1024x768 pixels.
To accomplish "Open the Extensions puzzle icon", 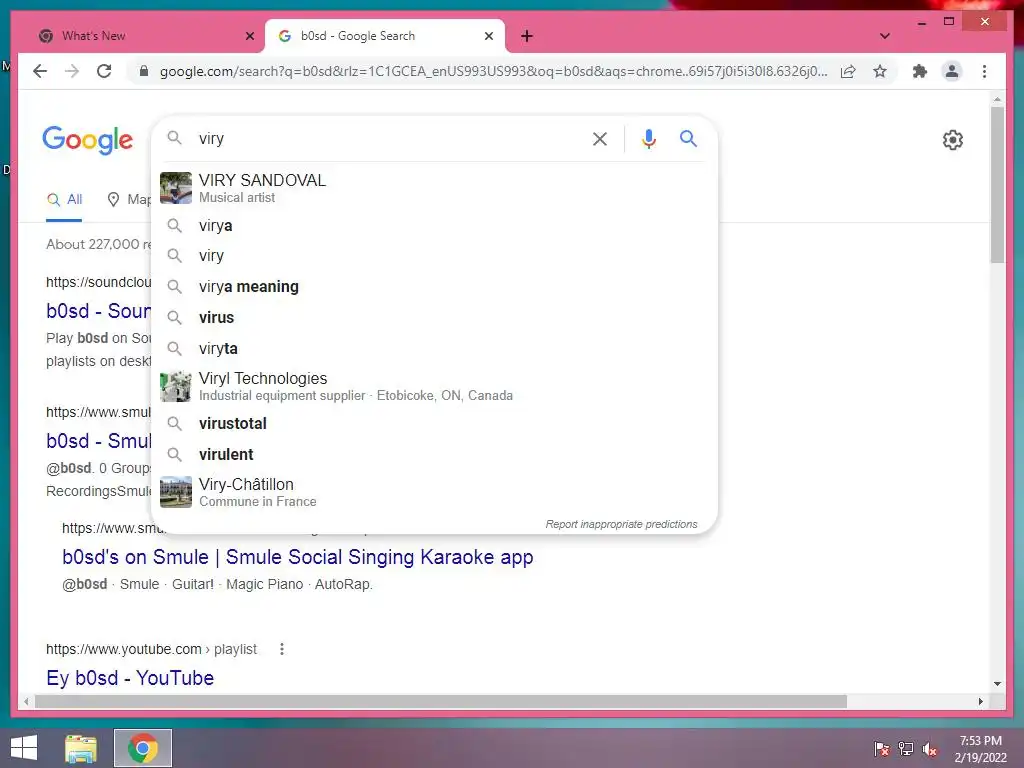I will click(920, 71).
